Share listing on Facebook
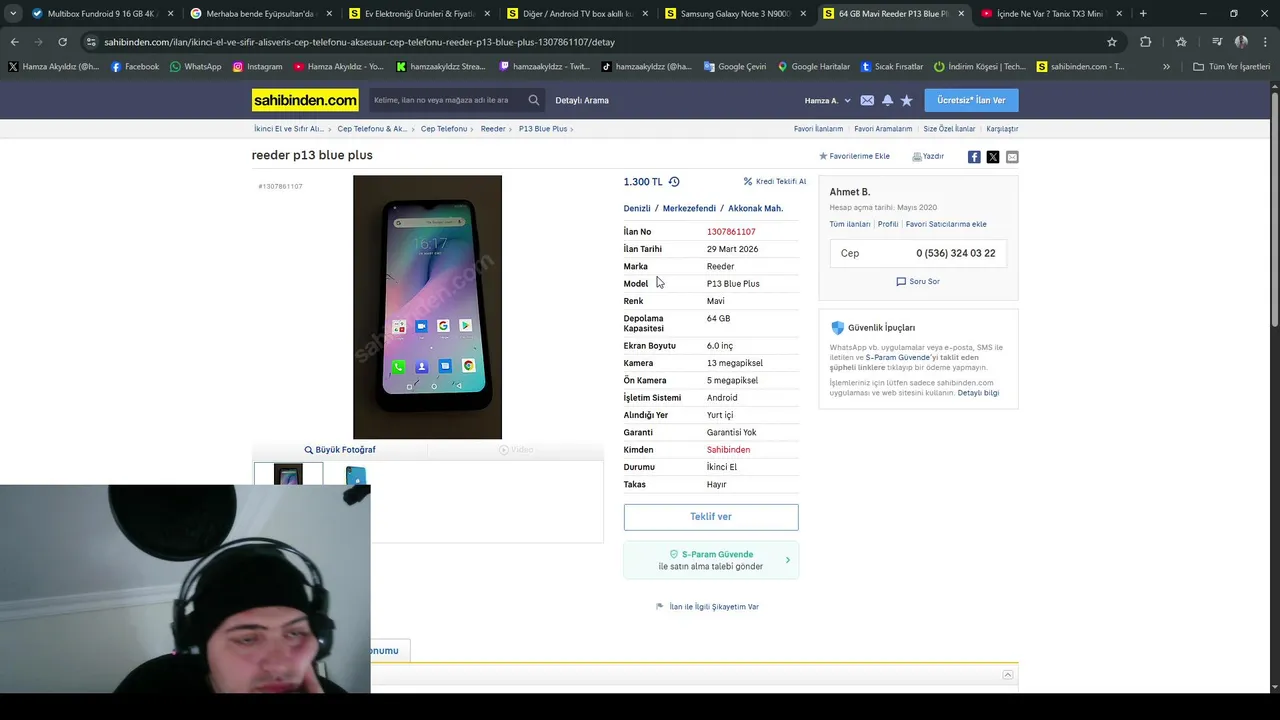 [x=974, y=157]
